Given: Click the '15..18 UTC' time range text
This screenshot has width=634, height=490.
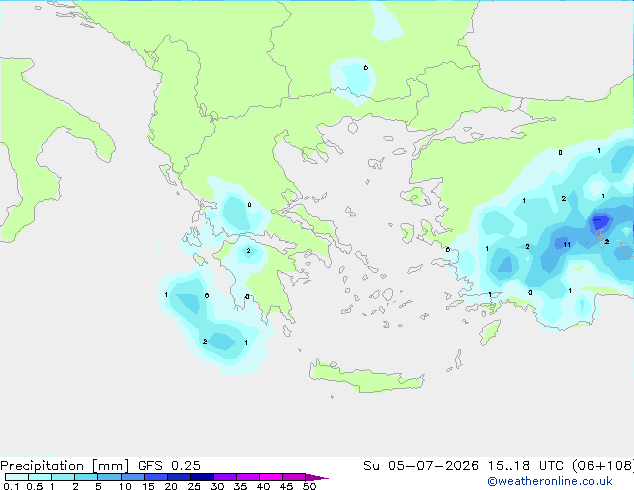Looking at the screenshot, I should (x=525, y=466).
